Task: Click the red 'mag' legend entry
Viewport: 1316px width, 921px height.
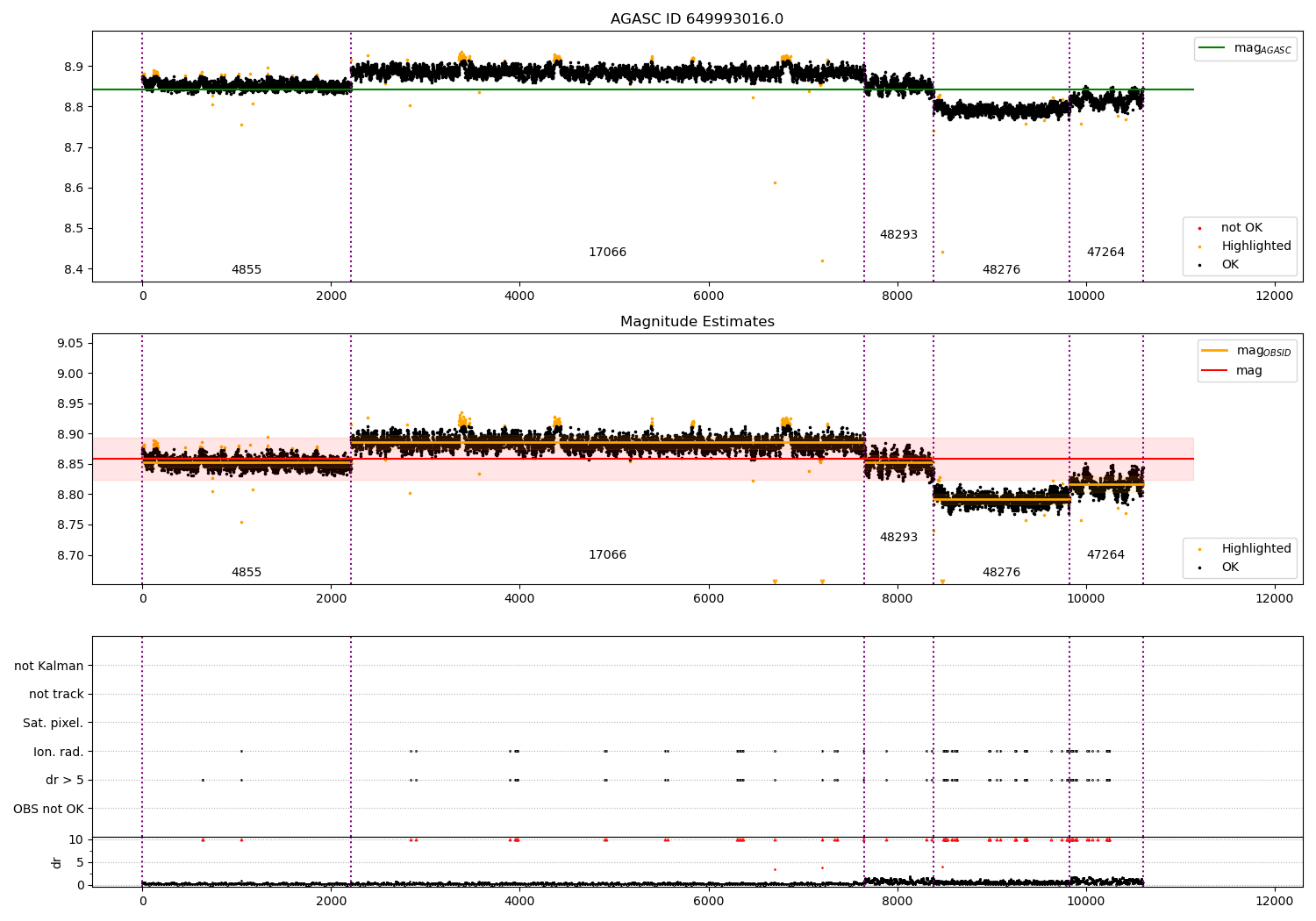Action: coord(1233,370)
